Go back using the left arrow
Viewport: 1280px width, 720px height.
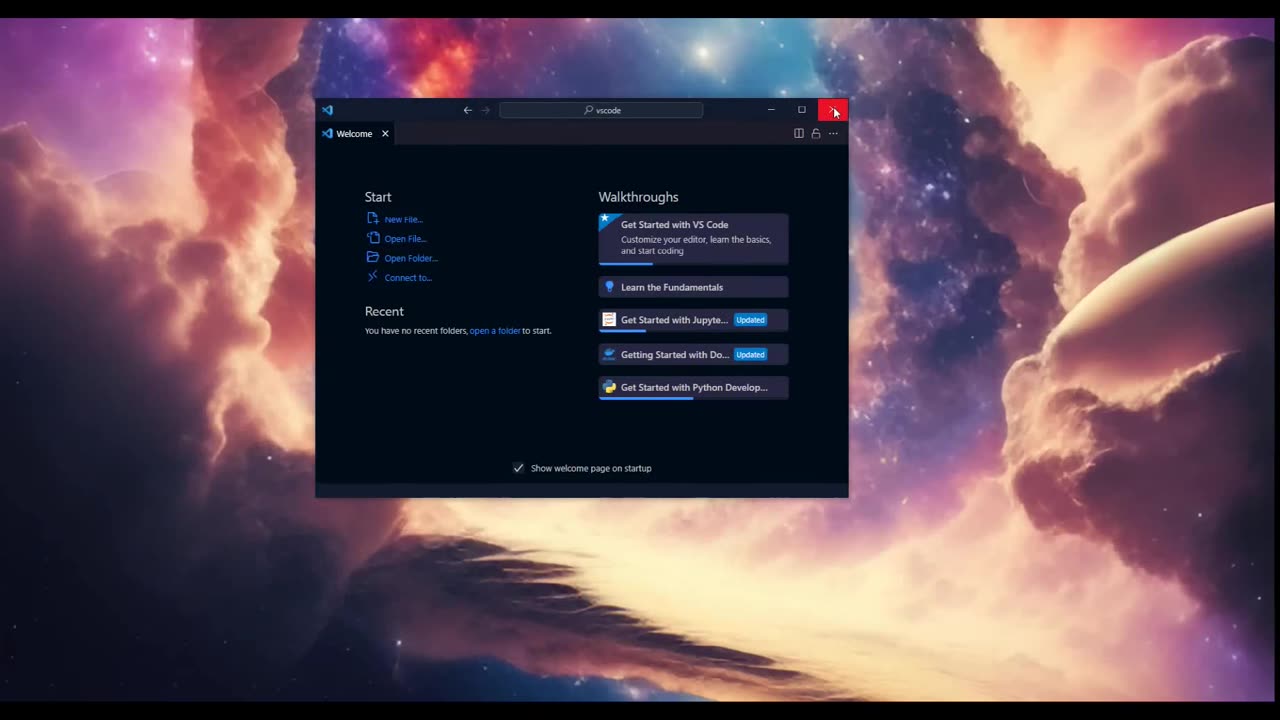pyautogui.click(x=467, y=110)
